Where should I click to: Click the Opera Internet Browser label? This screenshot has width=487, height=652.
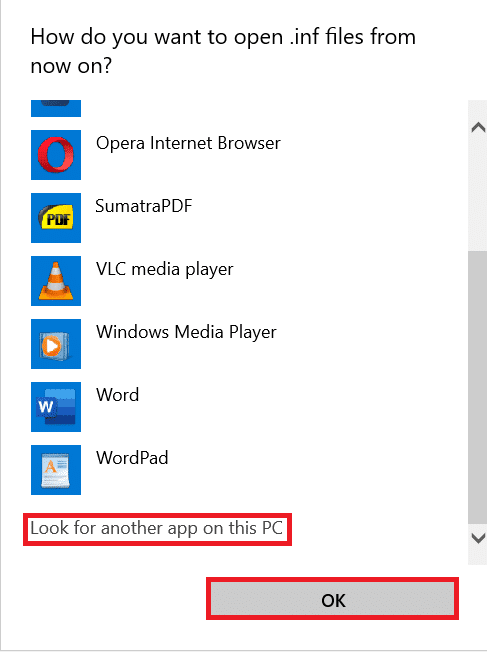pyautogui.click(x=188, y=143)
